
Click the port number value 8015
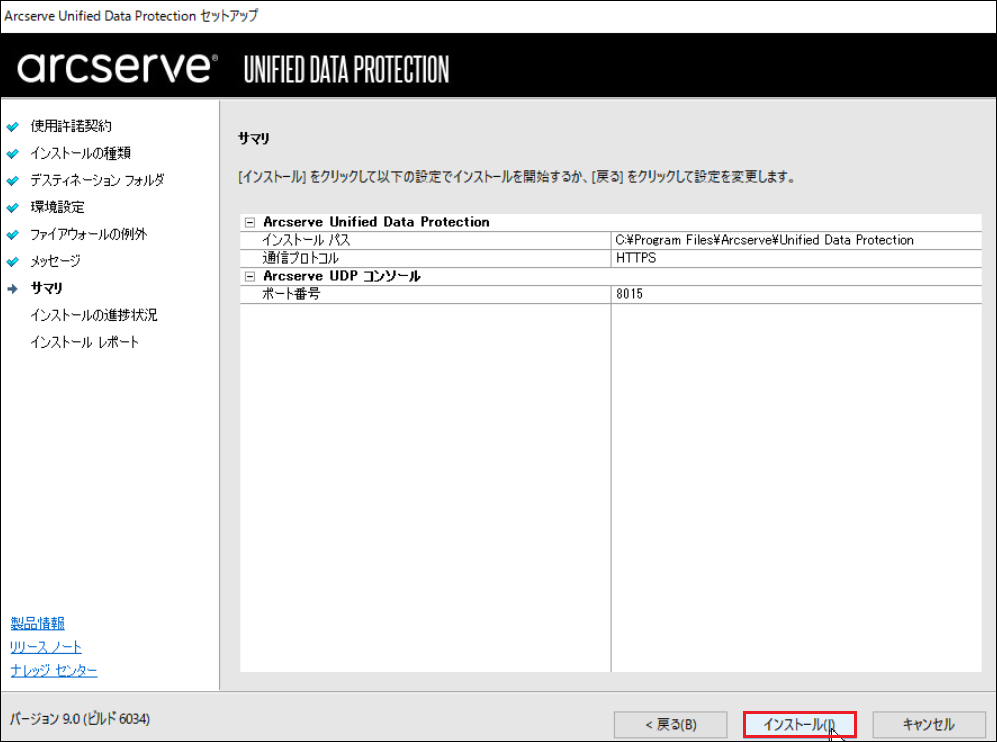click(629, 294)
